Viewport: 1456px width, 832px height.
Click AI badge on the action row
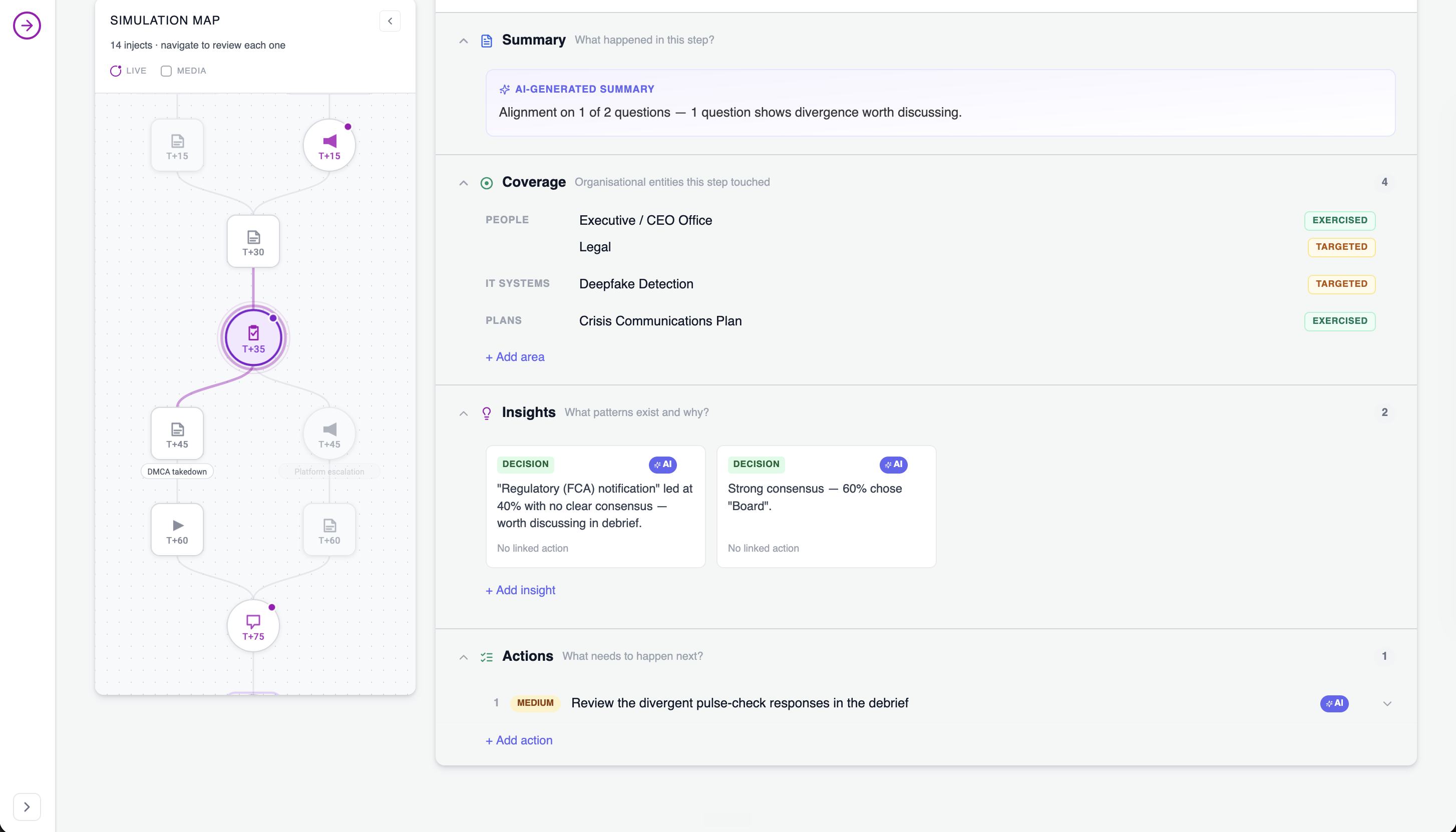tap(1334, 703)
